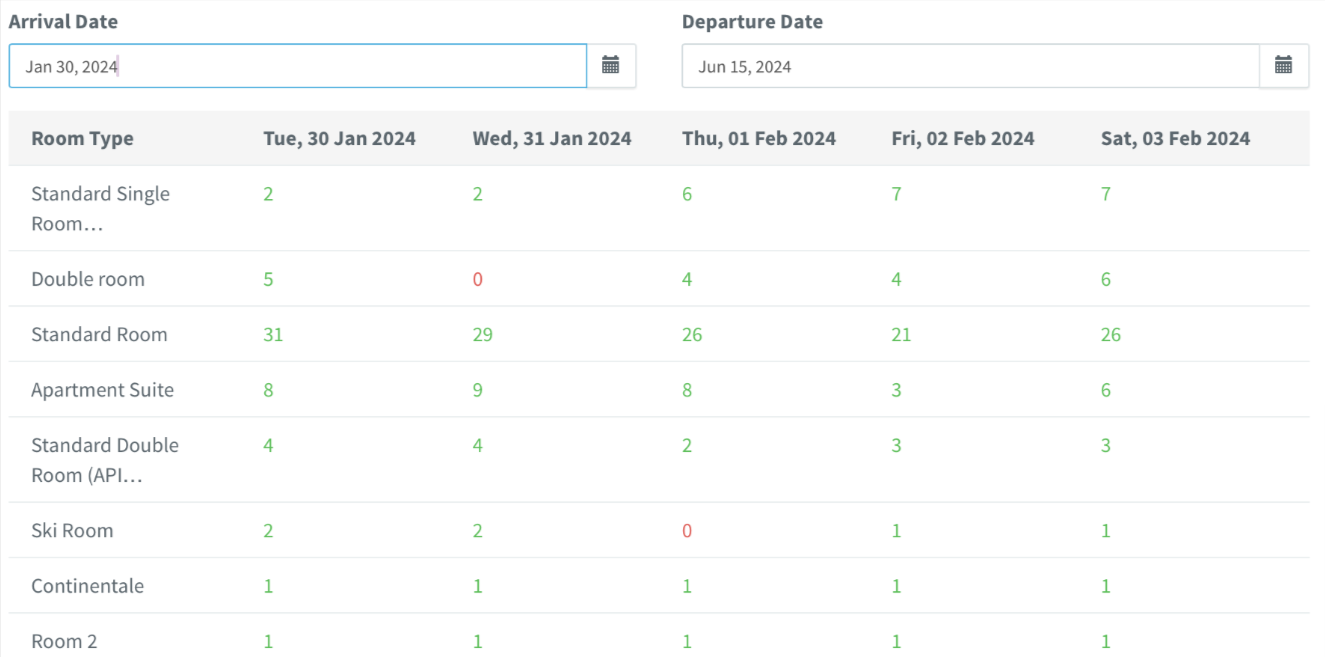
Task: Open the Arrival Date calendar picker icon
Action: [611, 66]
